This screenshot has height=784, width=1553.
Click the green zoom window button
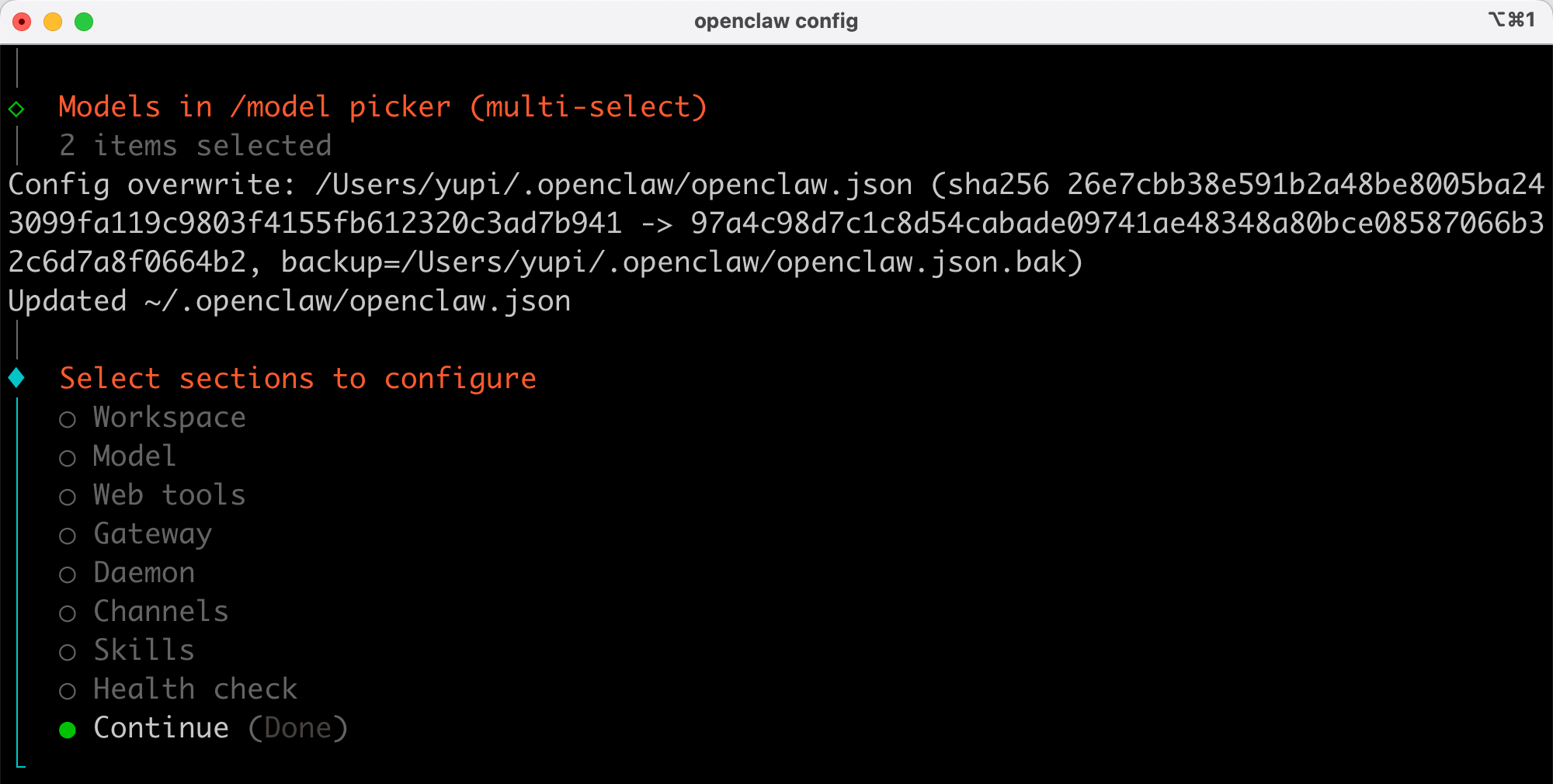84,22
